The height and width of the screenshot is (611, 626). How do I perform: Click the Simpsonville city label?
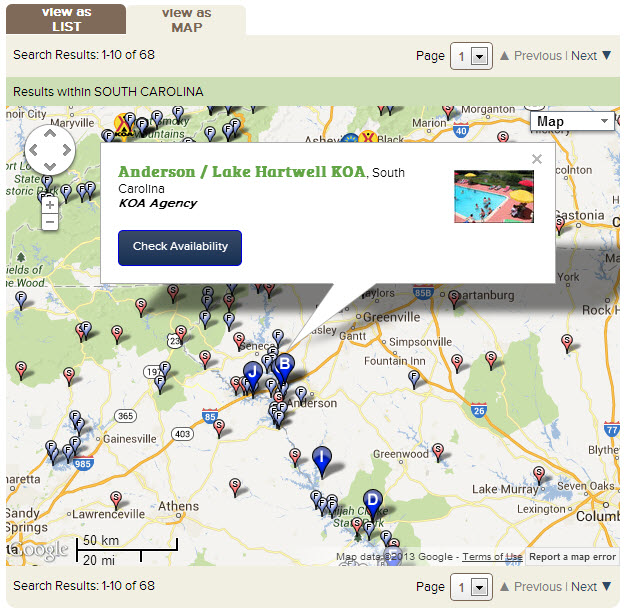pos(420,342)
